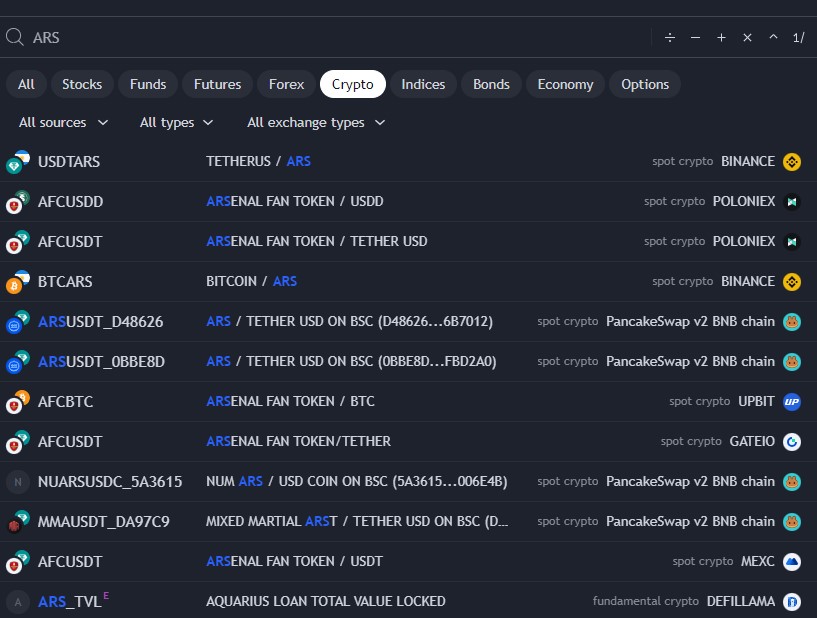
Task: Click the search magnifier icon
Action: pyautogui.click(x=15, y=37)
